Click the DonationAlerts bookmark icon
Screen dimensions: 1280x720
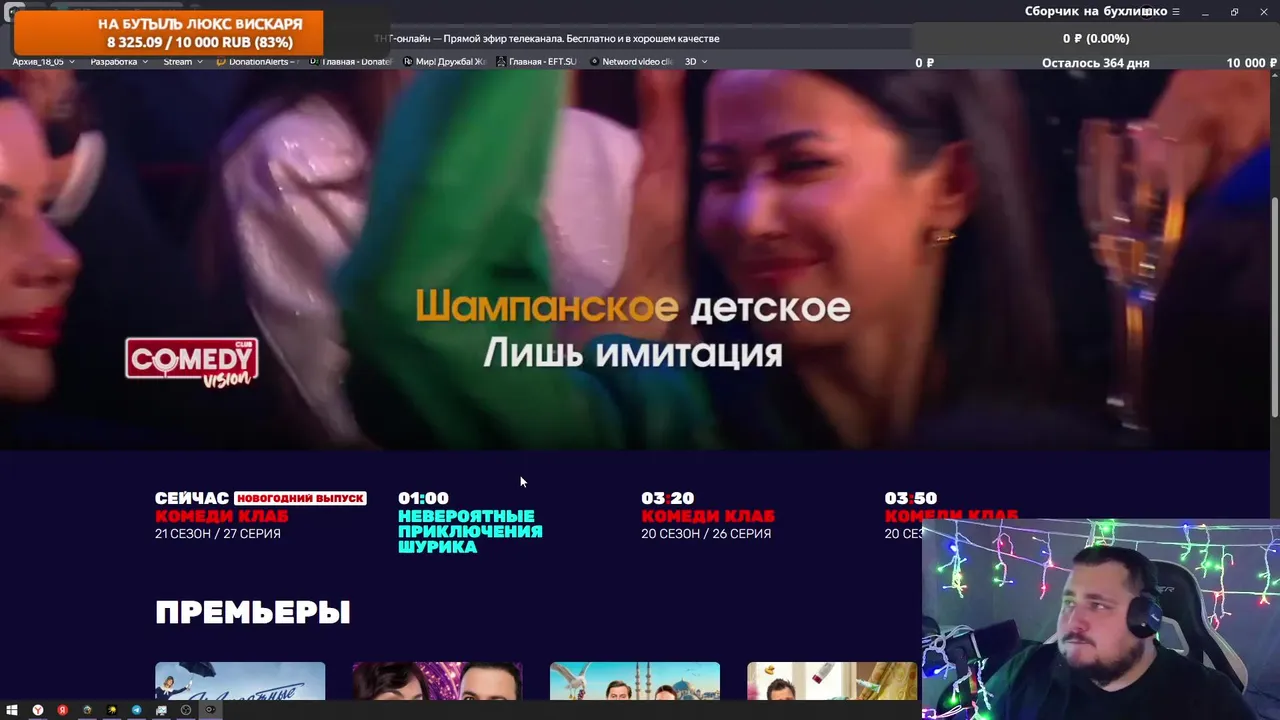coord(222,62)
